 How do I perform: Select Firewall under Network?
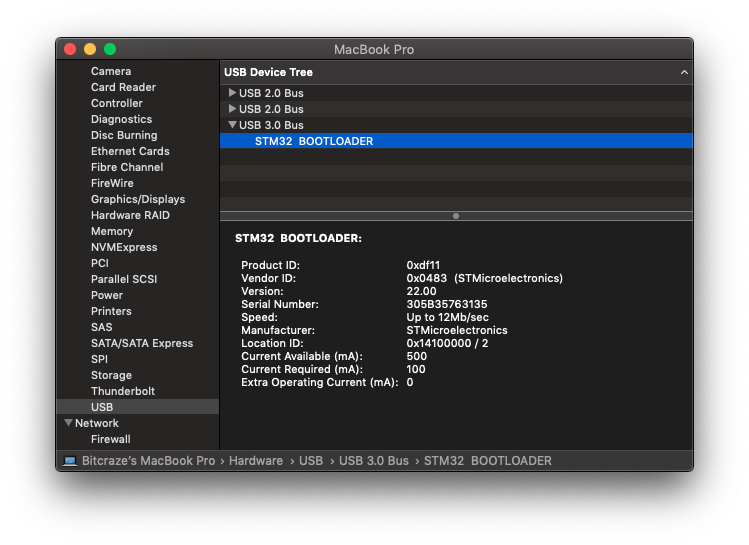point(110,439)
